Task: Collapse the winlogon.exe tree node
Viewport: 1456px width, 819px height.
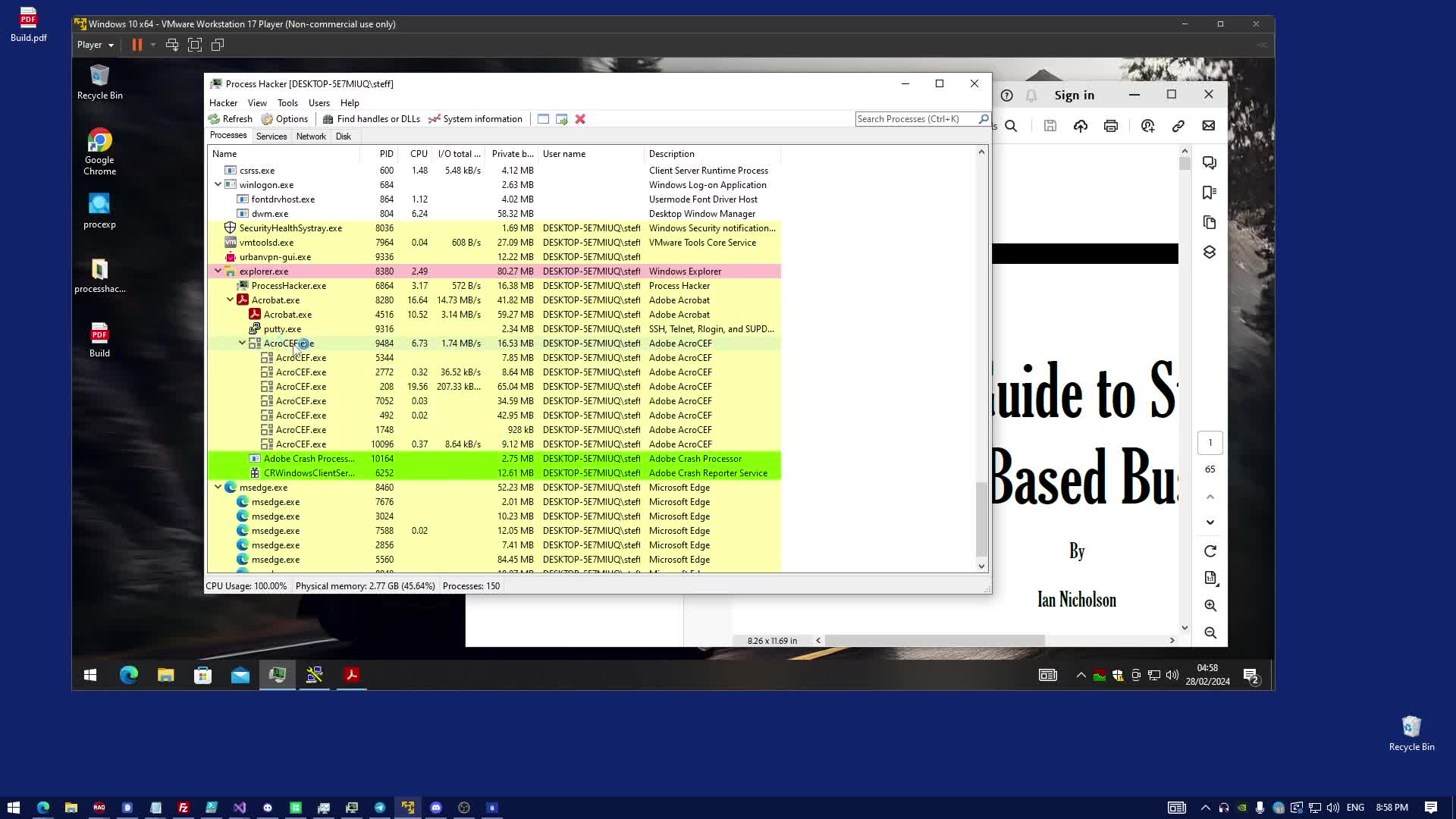Action: click(x=218, y=184)
